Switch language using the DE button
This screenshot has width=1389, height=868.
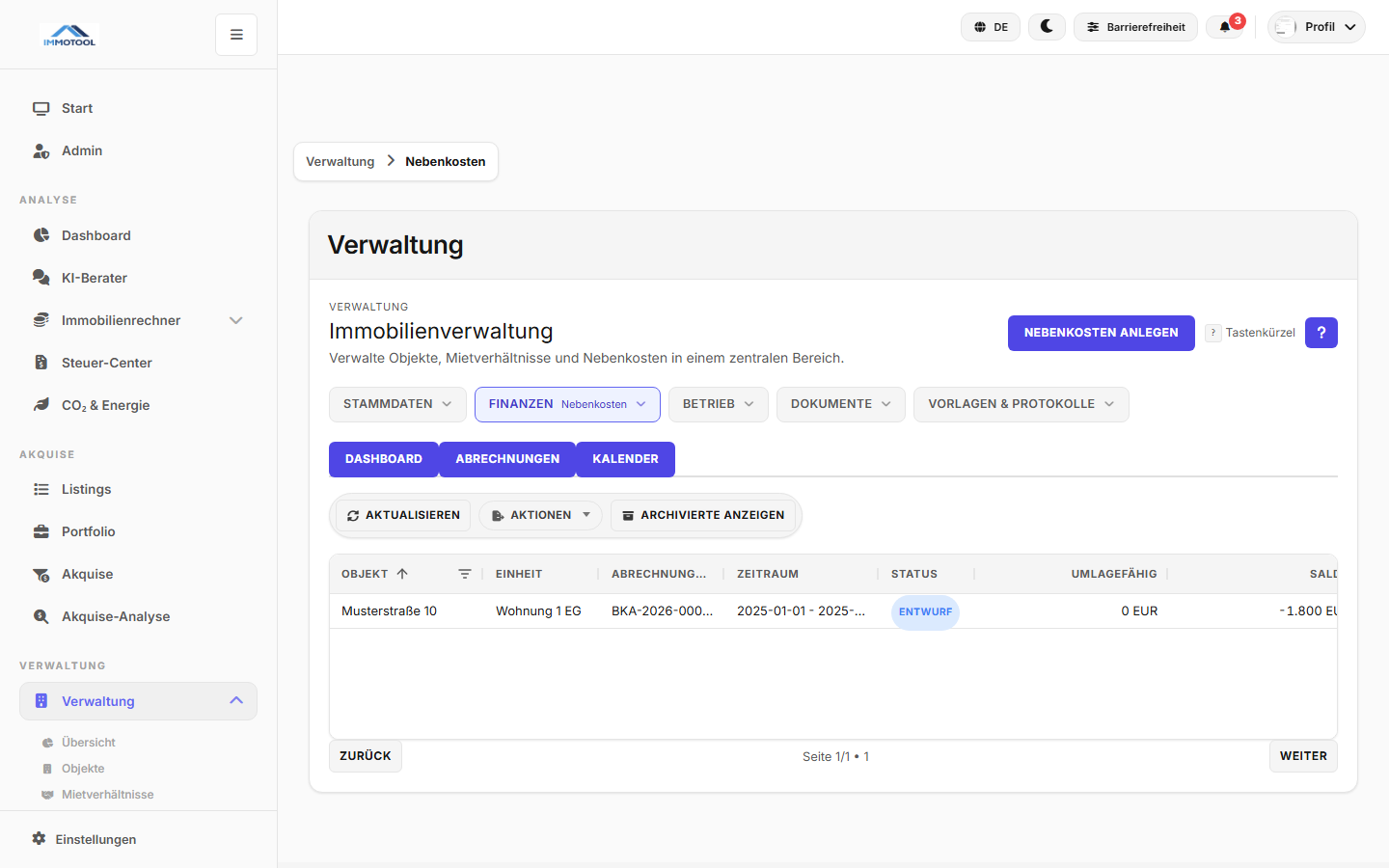(x=991, y=27)
